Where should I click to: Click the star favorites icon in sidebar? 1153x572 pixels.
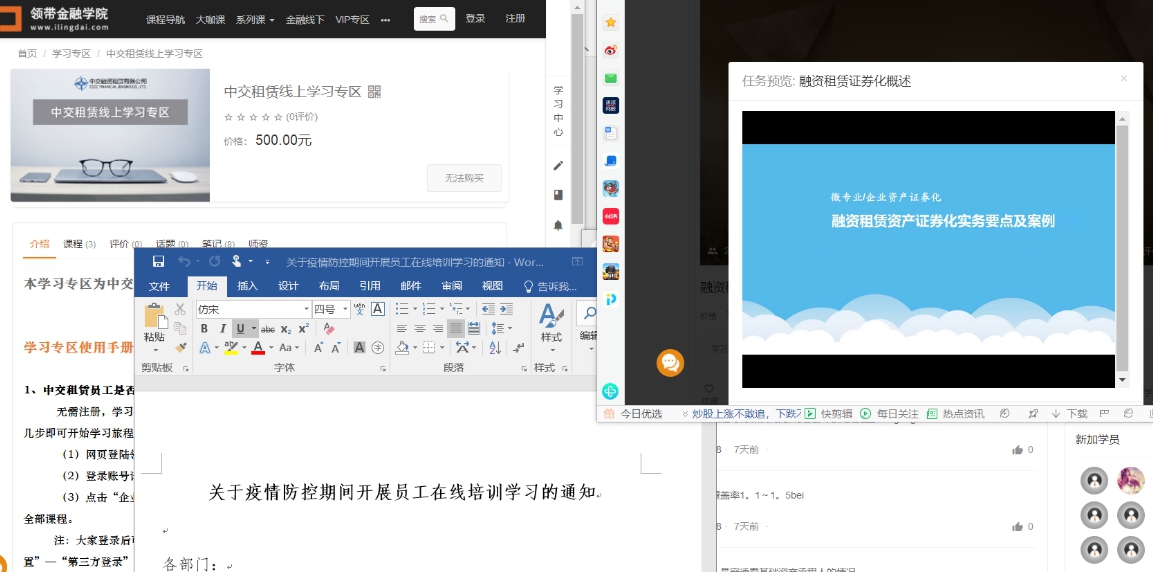click(x=610, y=22)
